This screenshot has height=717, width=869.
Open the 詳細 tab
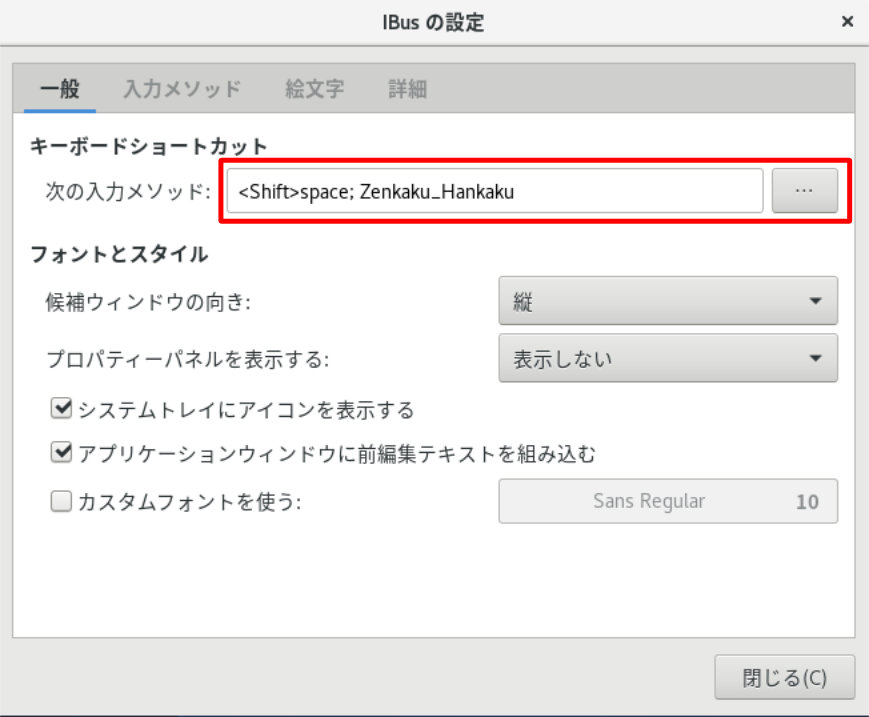point(407,89)
